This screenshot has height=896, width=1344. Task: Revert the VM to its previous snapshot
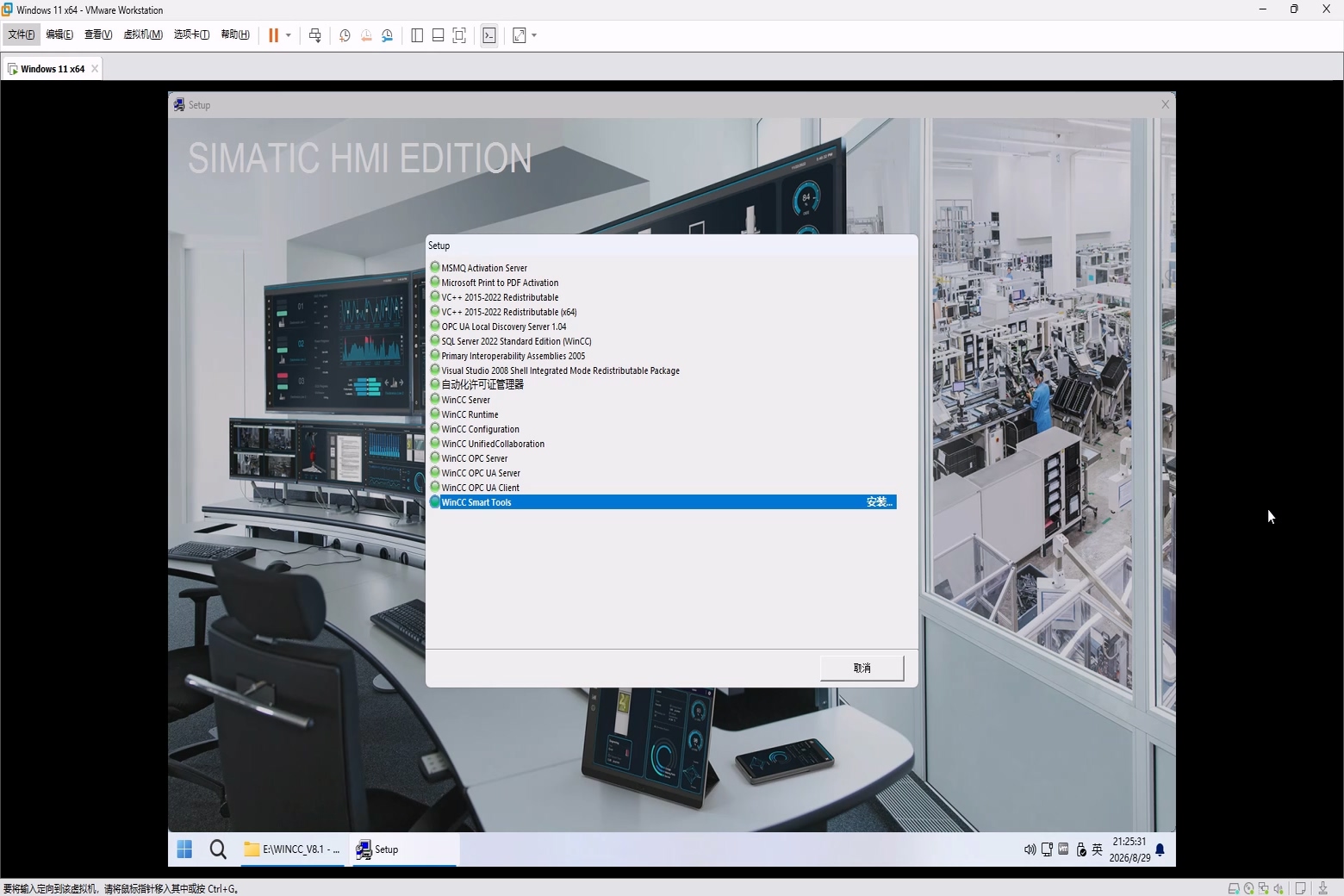tap(366, 35)
